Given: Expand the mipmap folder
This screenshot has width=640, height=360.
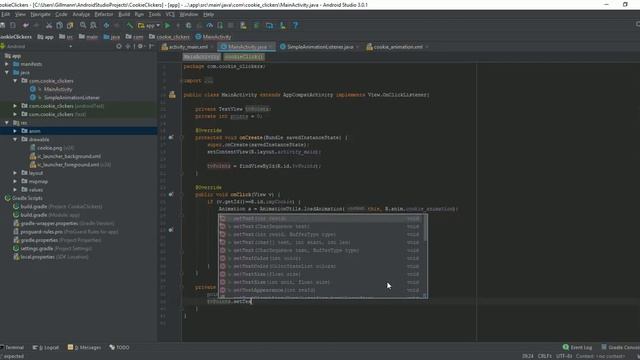Looking at the screenshot, I should 15,181.
